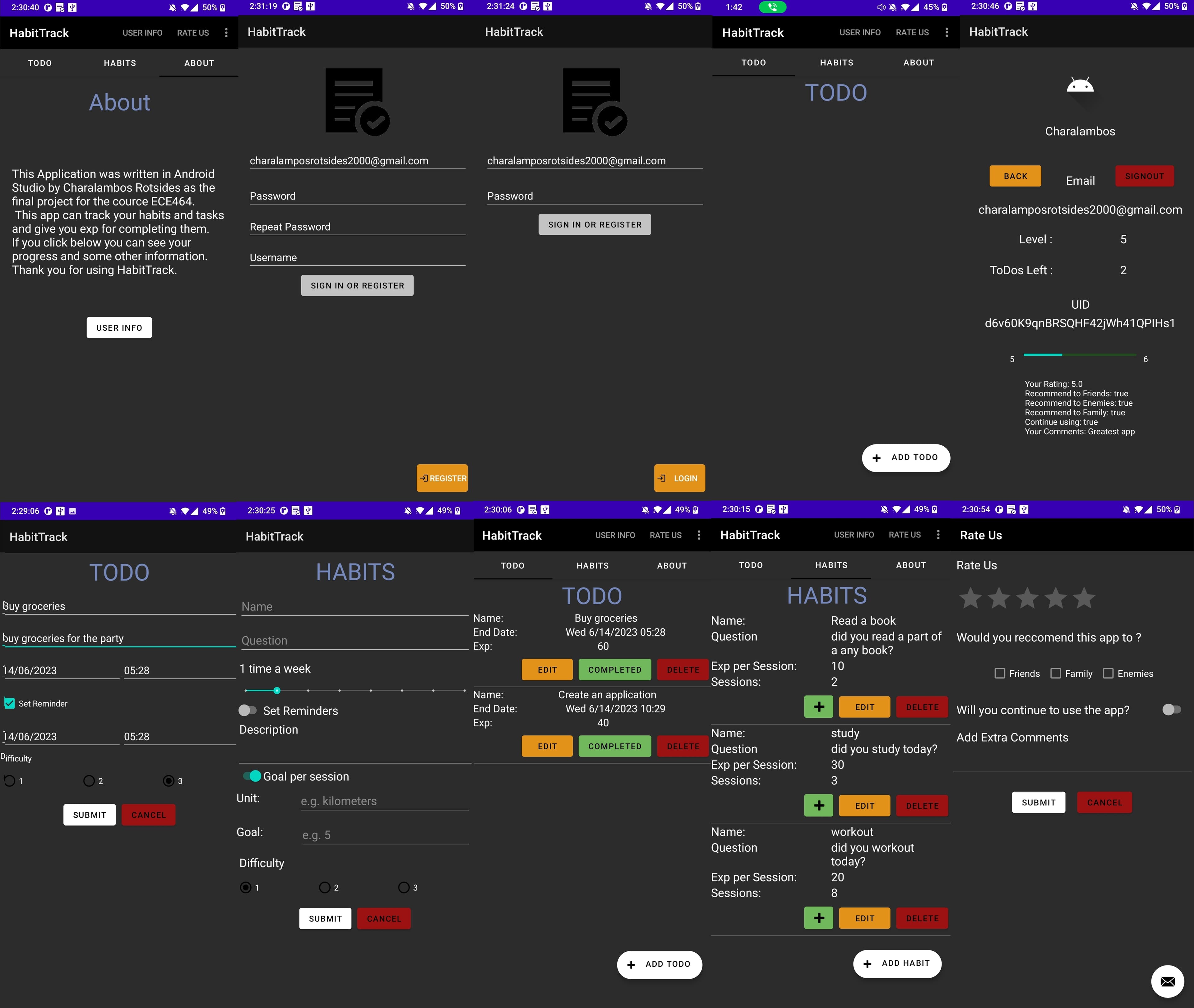Enable the Set Reminders switch
The width and height of the screenshot is (1194, 1008).
click(248, 710)
